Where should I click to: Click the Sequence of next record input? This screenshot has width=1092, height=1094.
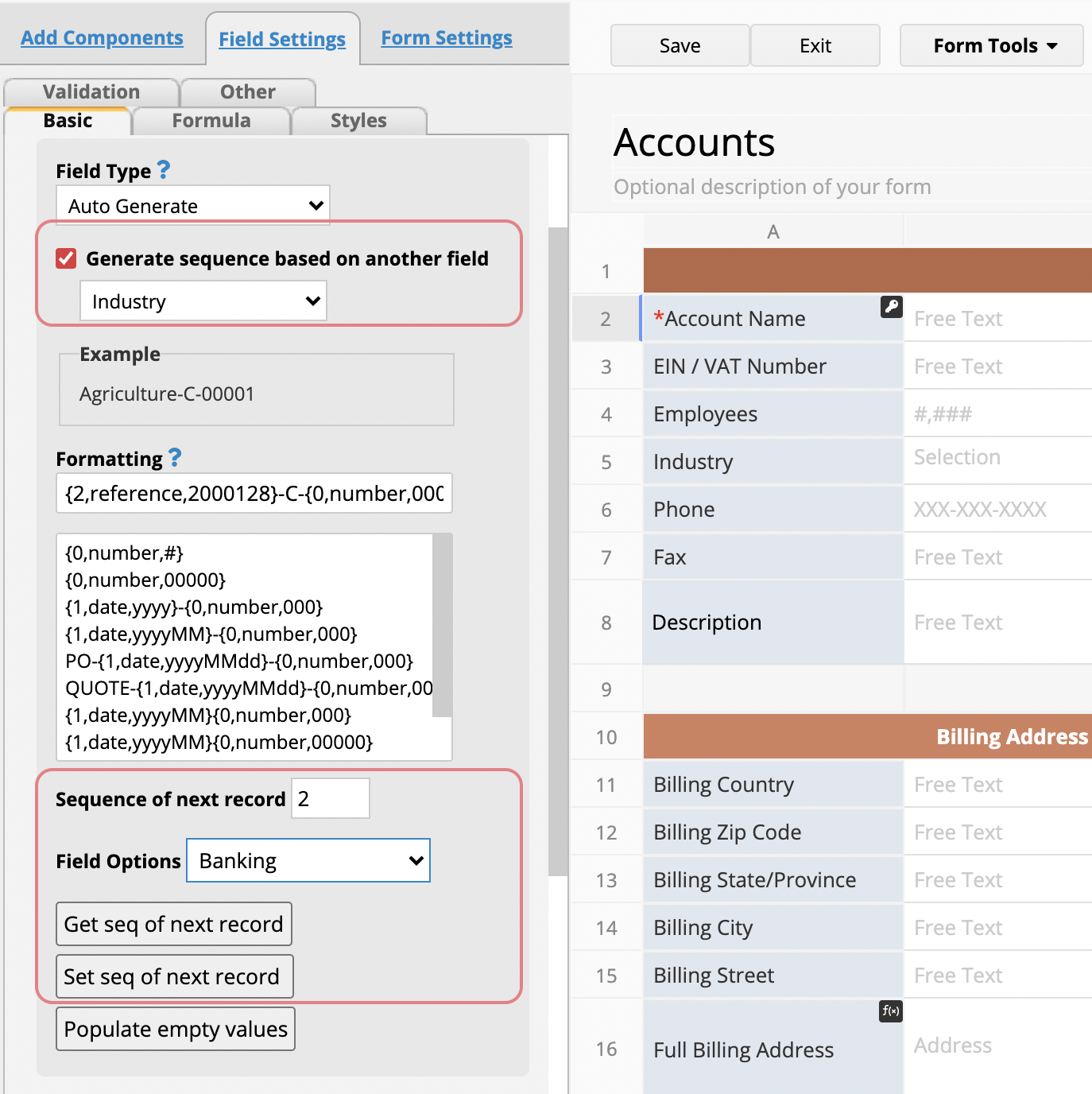tap(331, 798)
